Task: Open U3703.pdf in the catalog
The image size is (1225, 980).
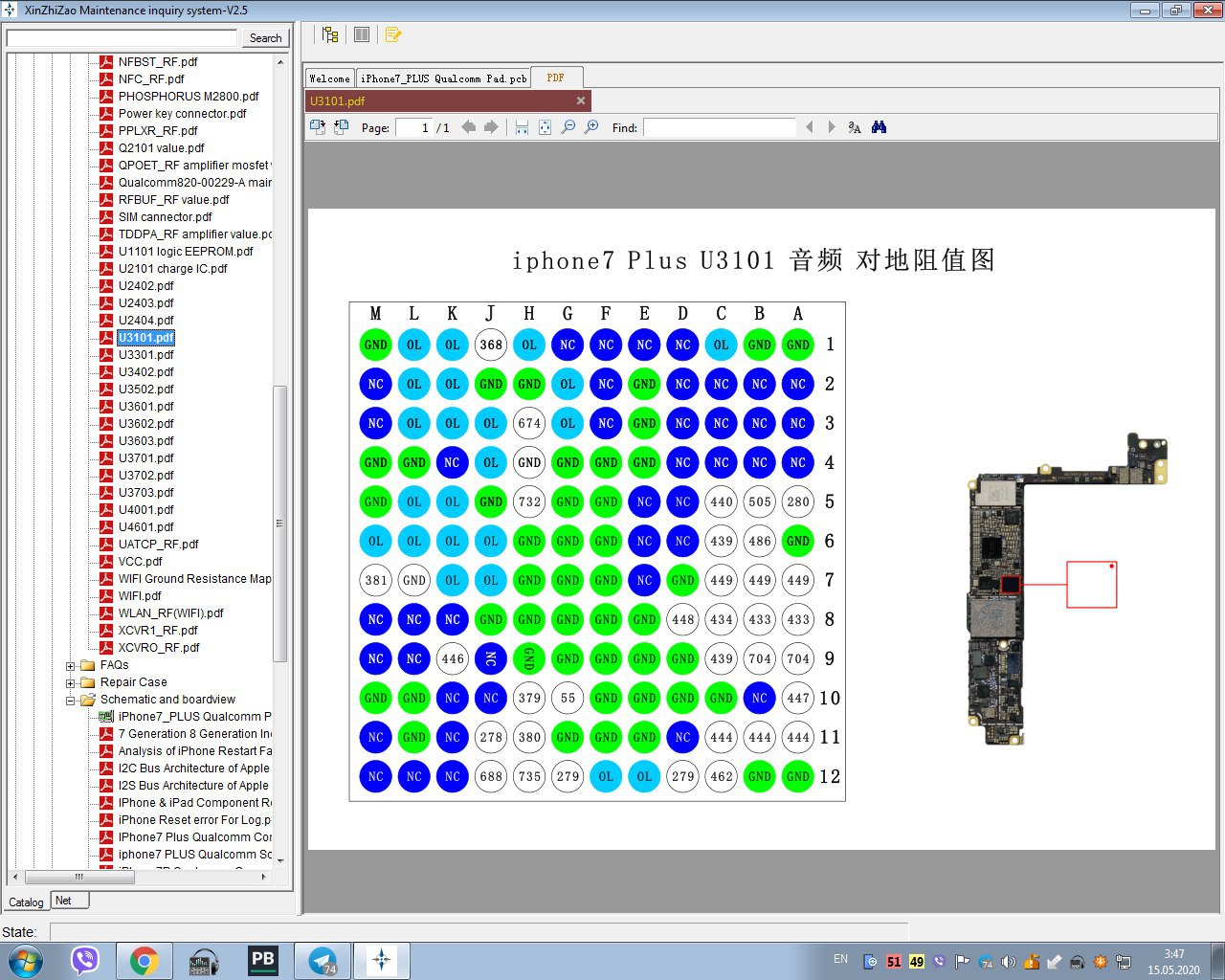Action: tap(145, 493)
